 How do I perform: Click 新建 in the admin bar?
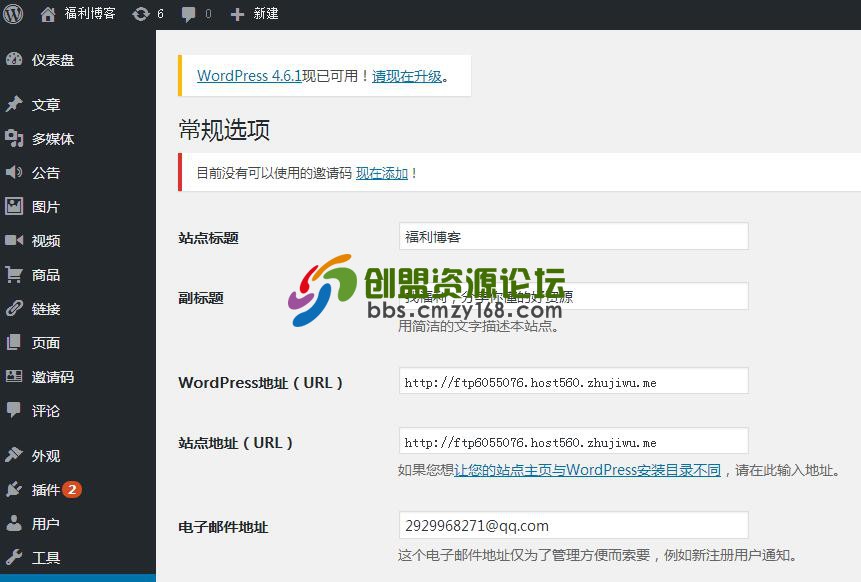[266, 14]
